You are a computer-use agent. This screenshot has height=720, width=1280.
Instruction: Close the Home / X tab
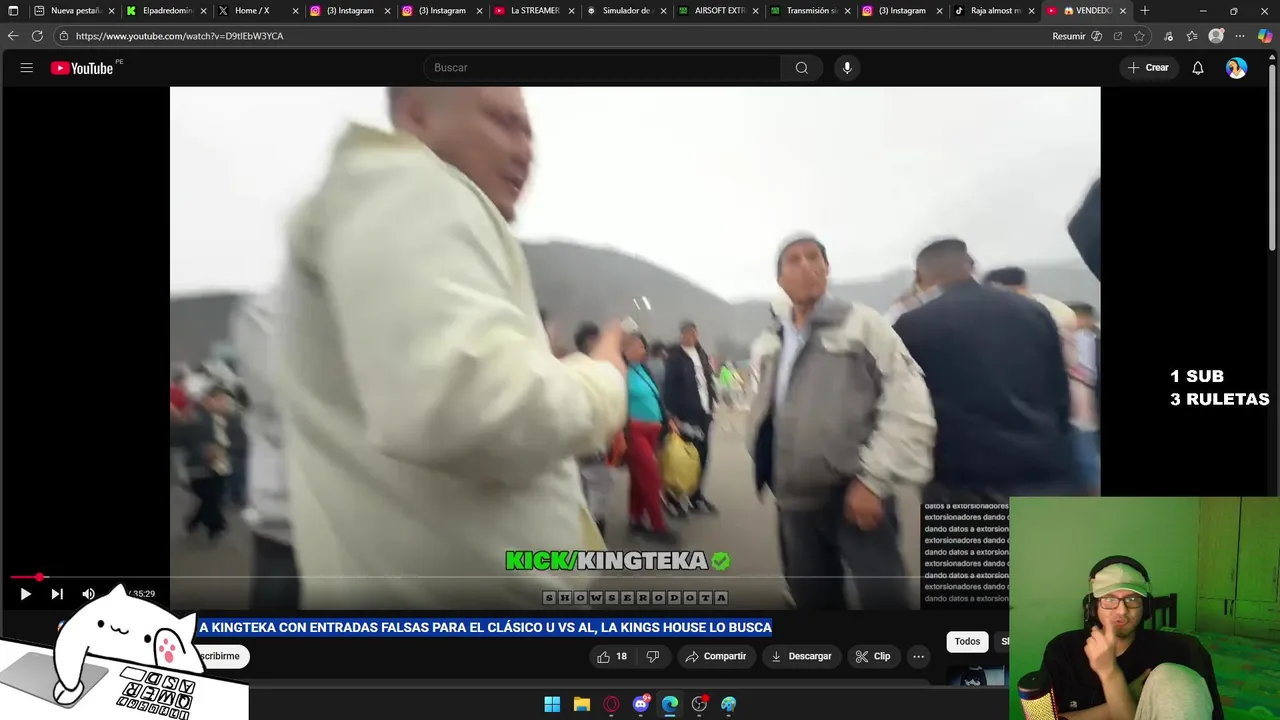click(x=295, y=11)
